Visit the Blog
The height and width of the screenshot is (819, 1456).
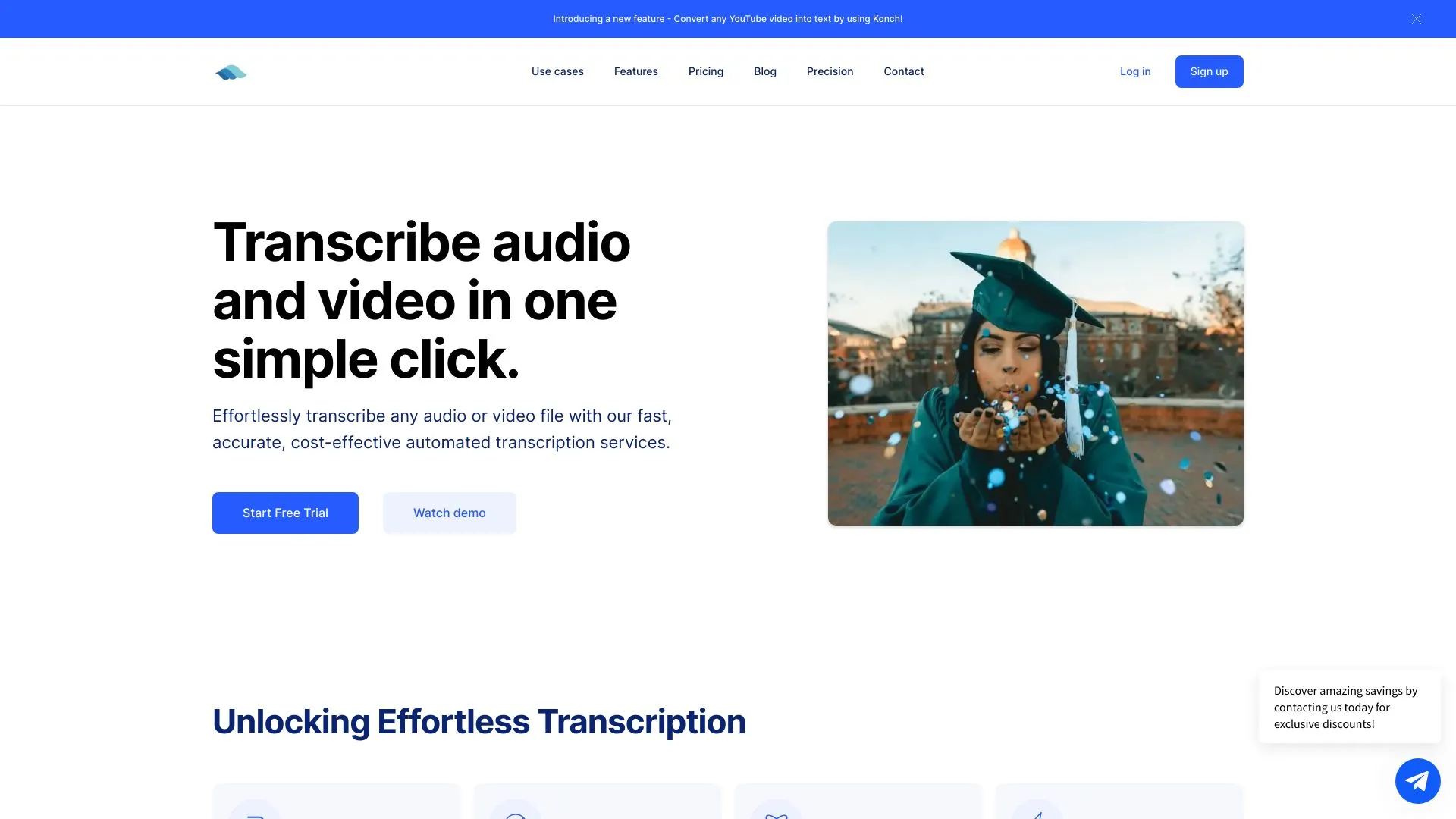click(x=764, y=71)
